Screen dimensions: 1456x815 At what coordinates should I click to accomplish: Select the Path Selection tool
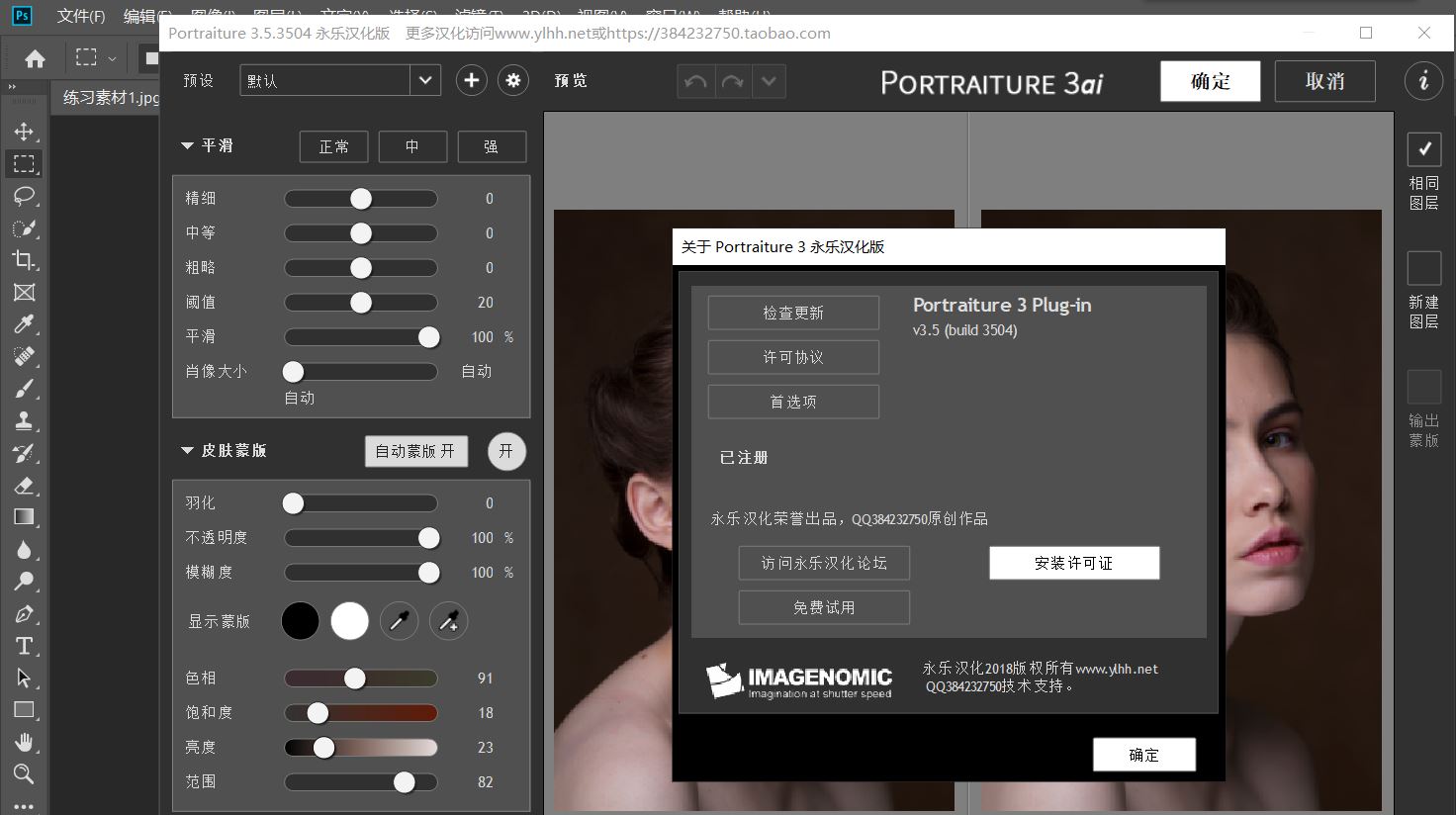pos(24,679)
